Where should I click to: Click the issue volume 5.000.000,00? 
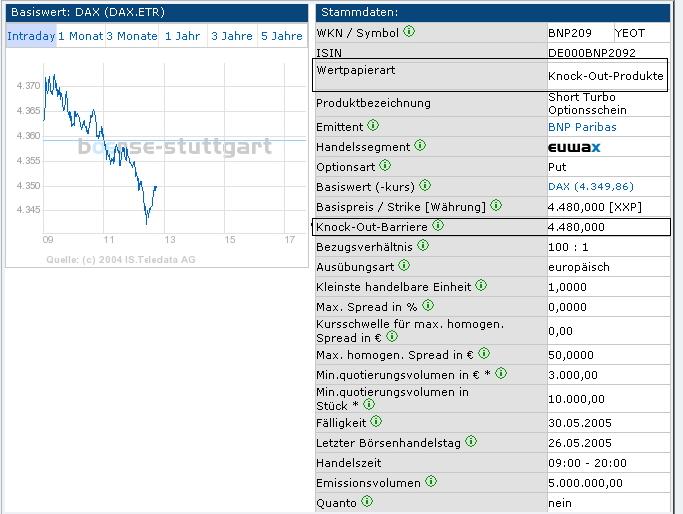[x=585, y=483]
